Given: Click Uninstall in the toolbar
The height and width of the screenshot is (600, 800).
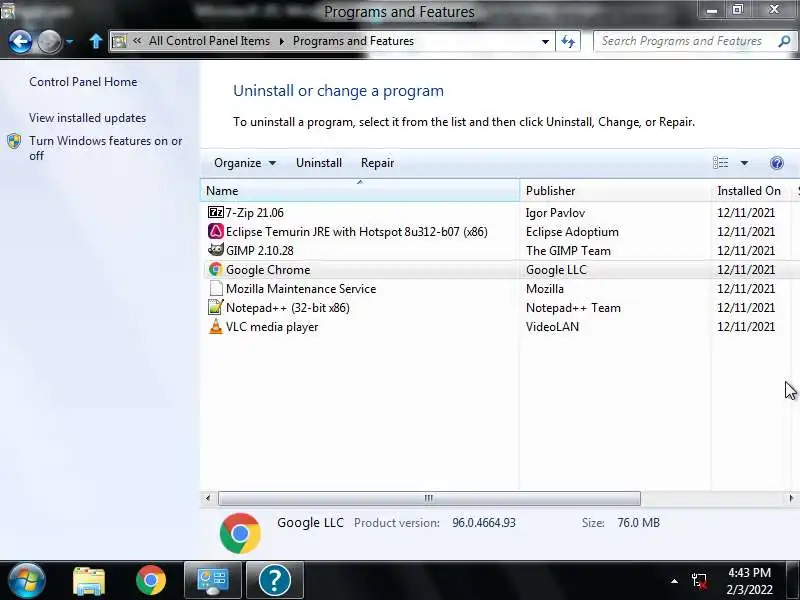Looking at the screenshot, I should point(319,163).
